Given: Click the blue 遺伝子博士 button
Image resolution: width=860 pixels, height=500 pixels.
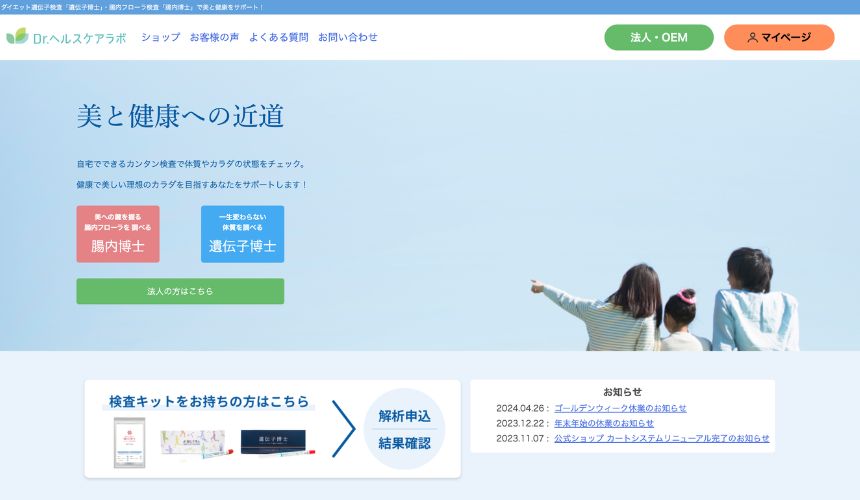Looking at the screenshot, I should pos(242,234).
